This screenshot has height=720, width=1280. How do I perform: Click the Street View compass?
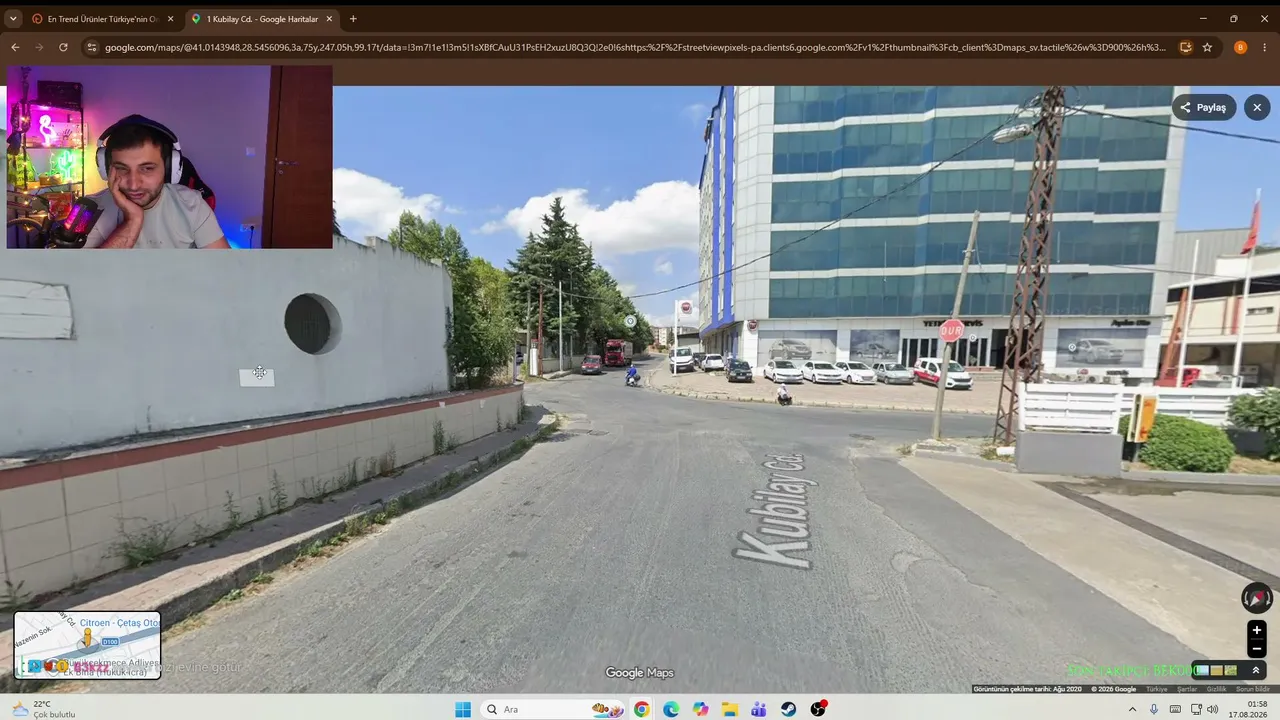(1257, 598)
